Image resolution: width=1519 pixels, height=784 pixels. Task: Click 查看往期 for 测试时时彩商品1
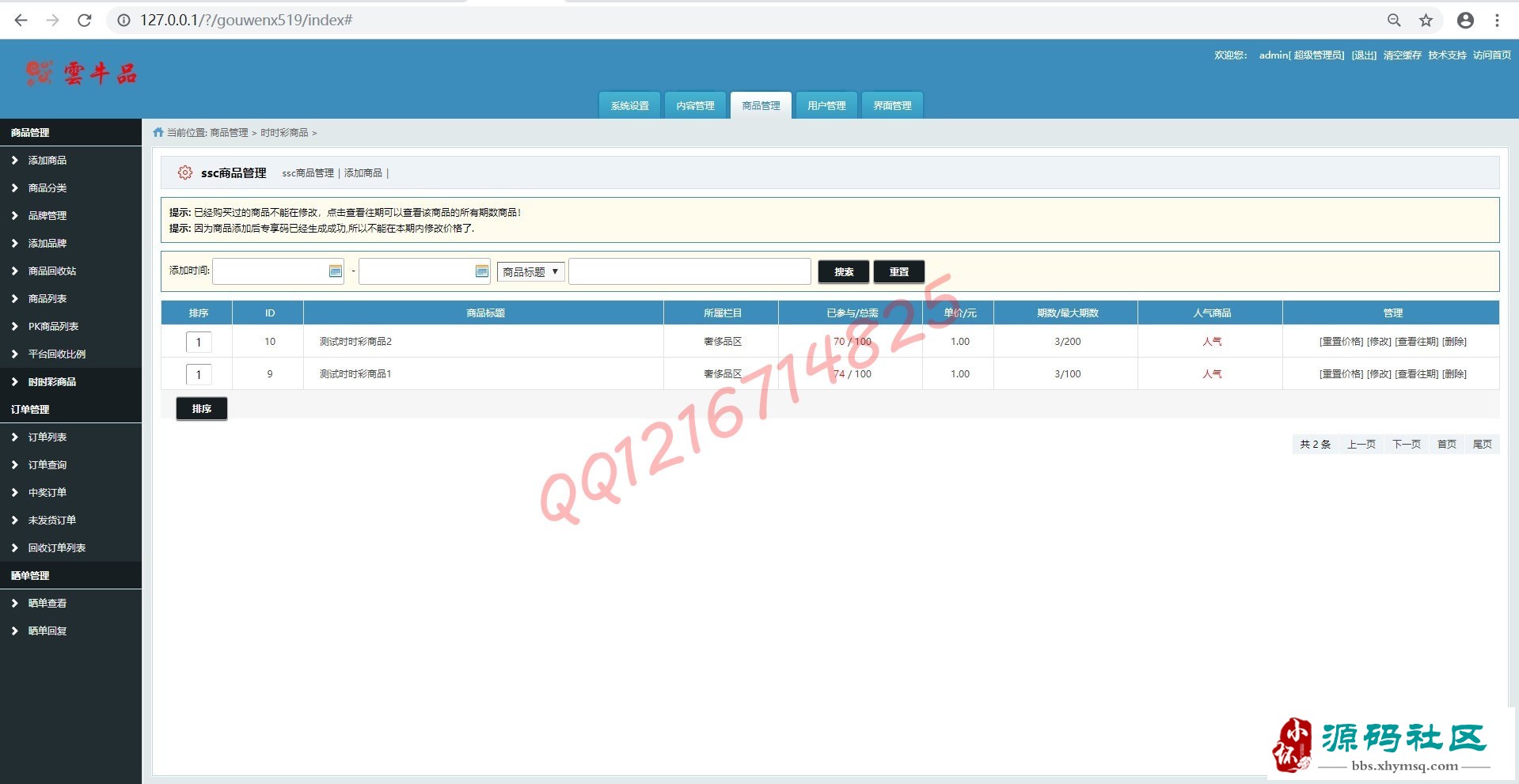(x=1417, y=373)
